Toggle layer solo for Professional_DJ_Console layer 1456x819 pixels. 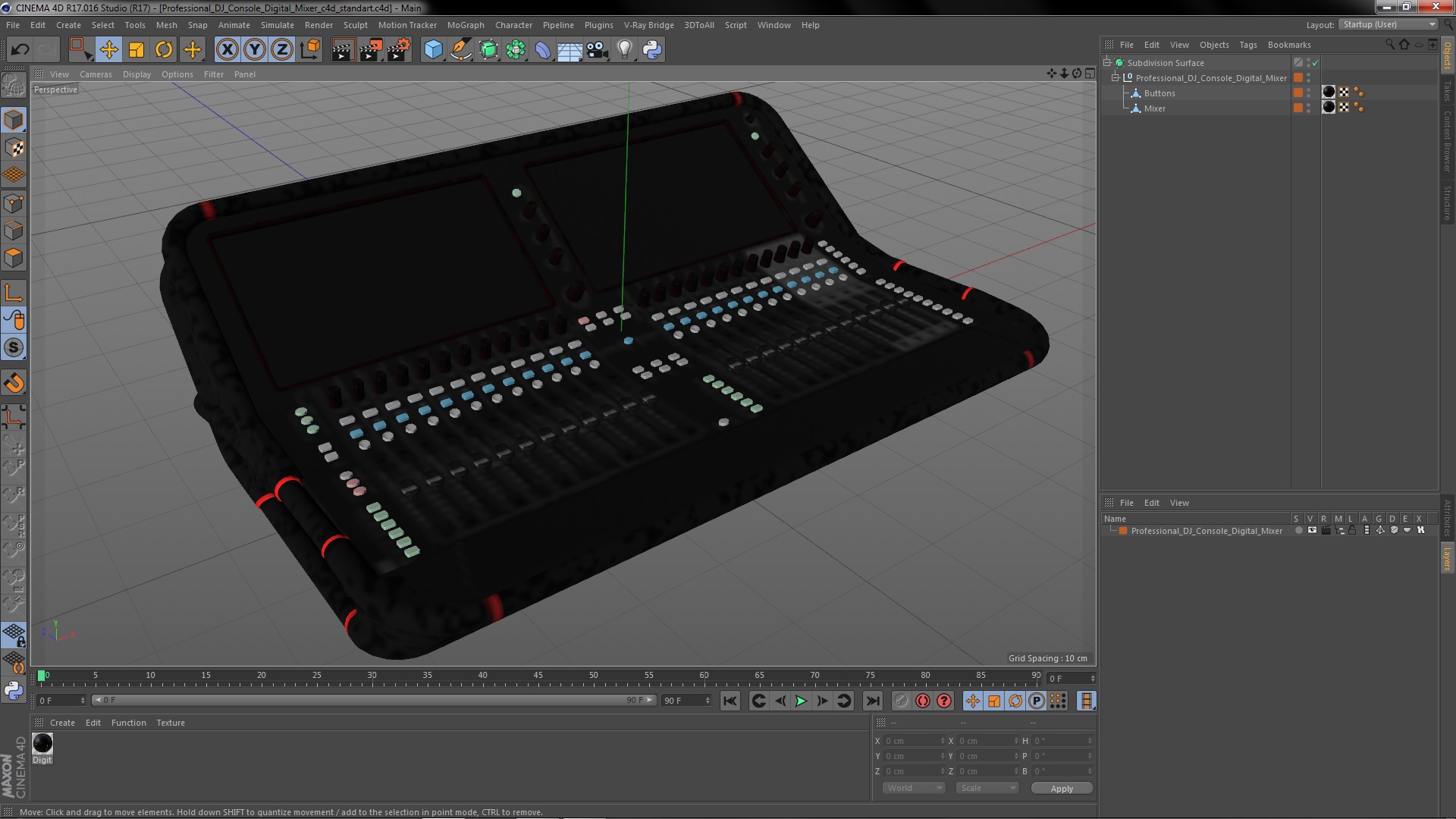point(1298,531)
